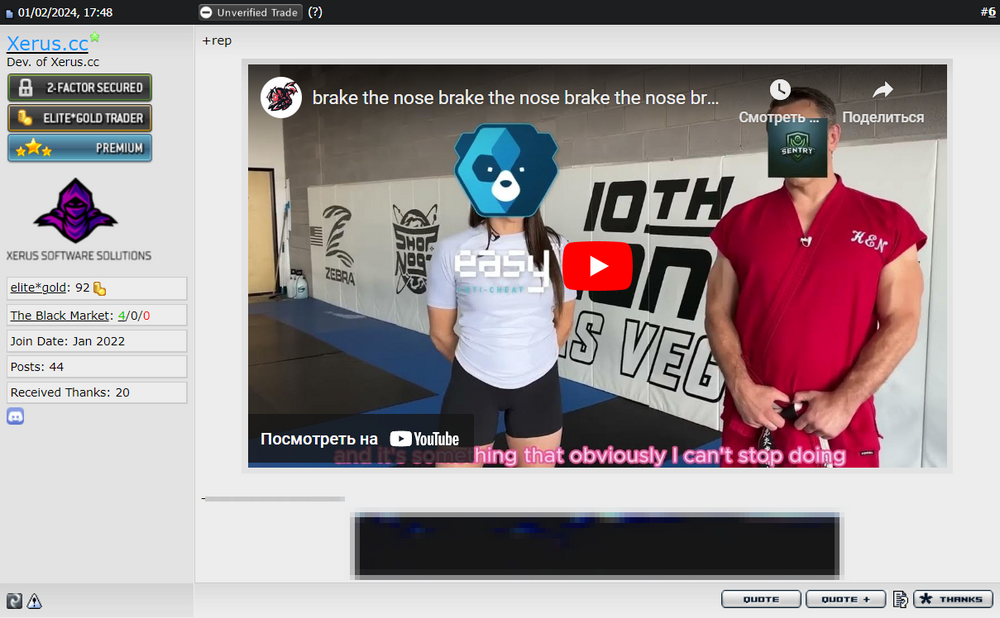This screenshot has width=1000, height=618.
Task: Click the 'Posts: 44' text
Action: [x=37, y=367]
